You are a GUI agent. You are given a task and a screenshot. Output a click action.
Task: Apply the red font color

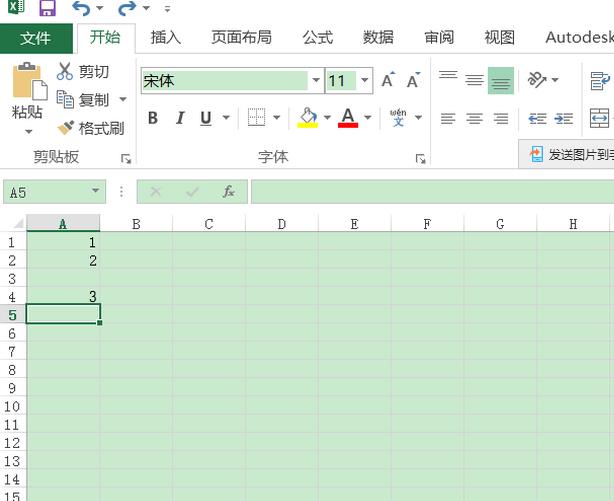tap(348, 118)
